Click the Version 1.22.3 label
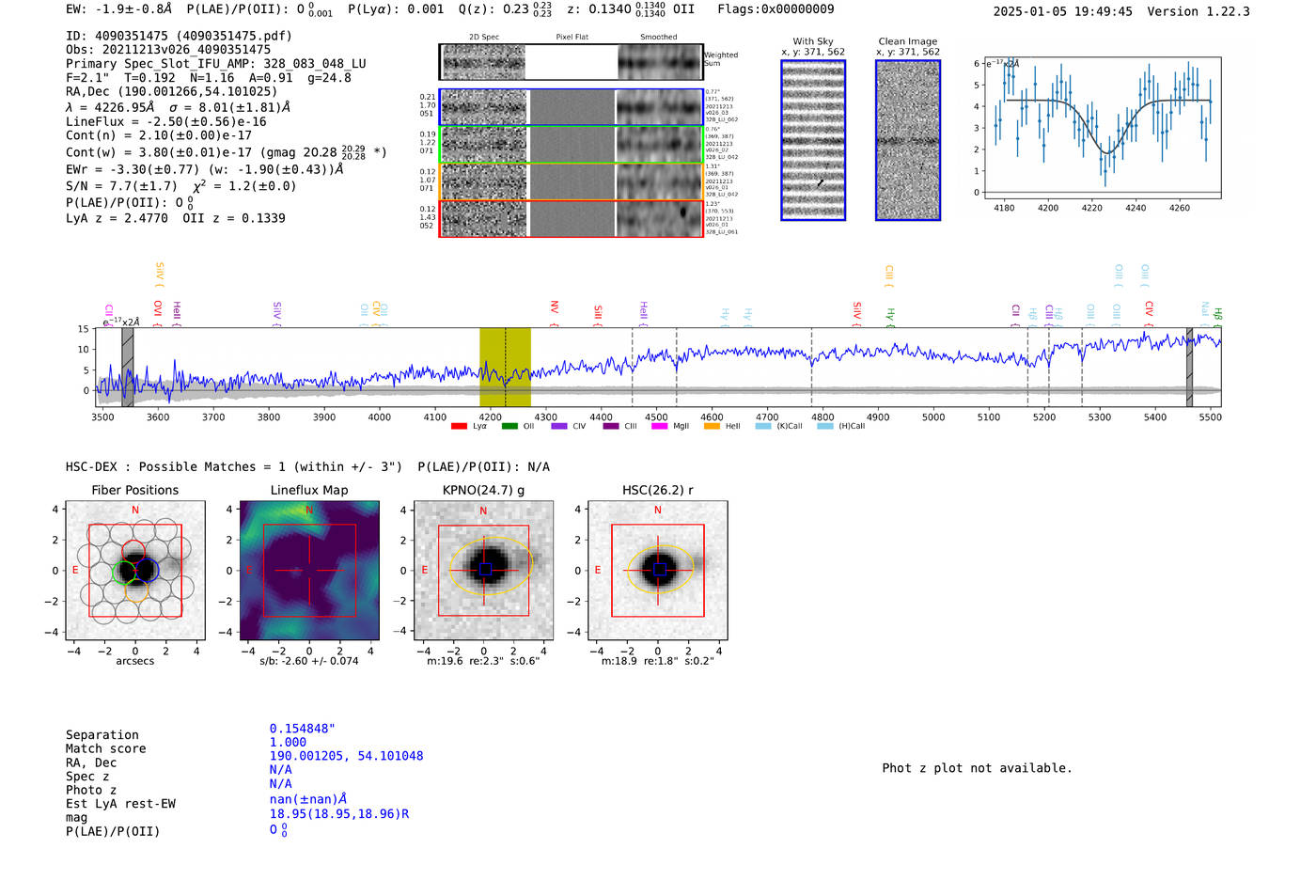Screen dimensions: 1316x896 click(1198, 11)
